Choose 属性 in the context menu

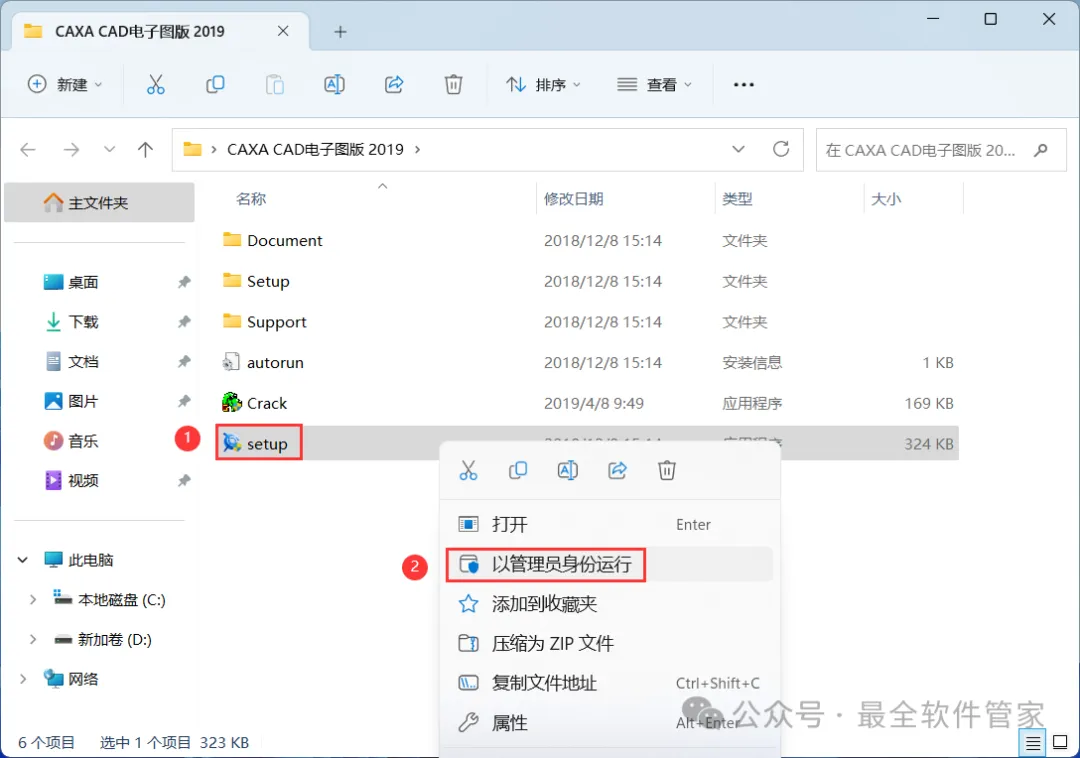609,723
